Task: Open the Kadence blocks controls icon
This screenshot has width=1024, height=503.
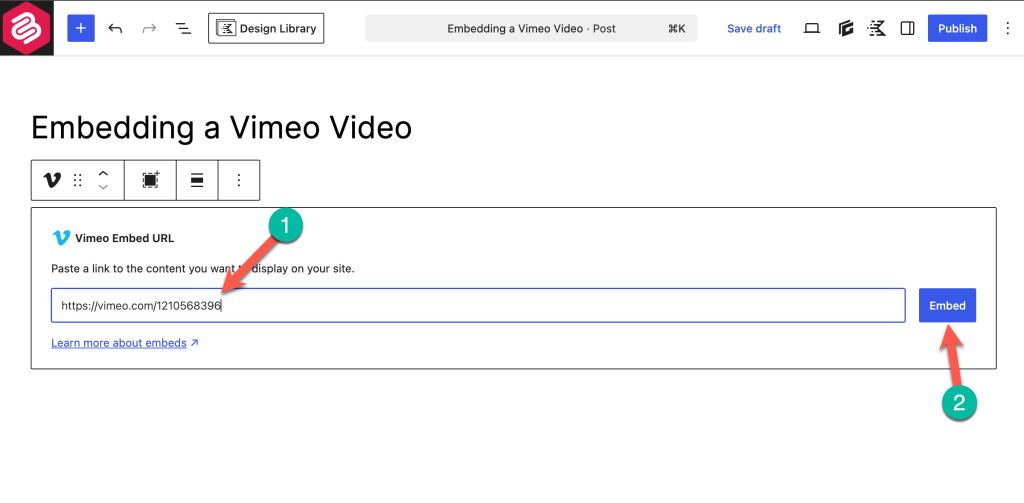Action: tap(846, 29)
